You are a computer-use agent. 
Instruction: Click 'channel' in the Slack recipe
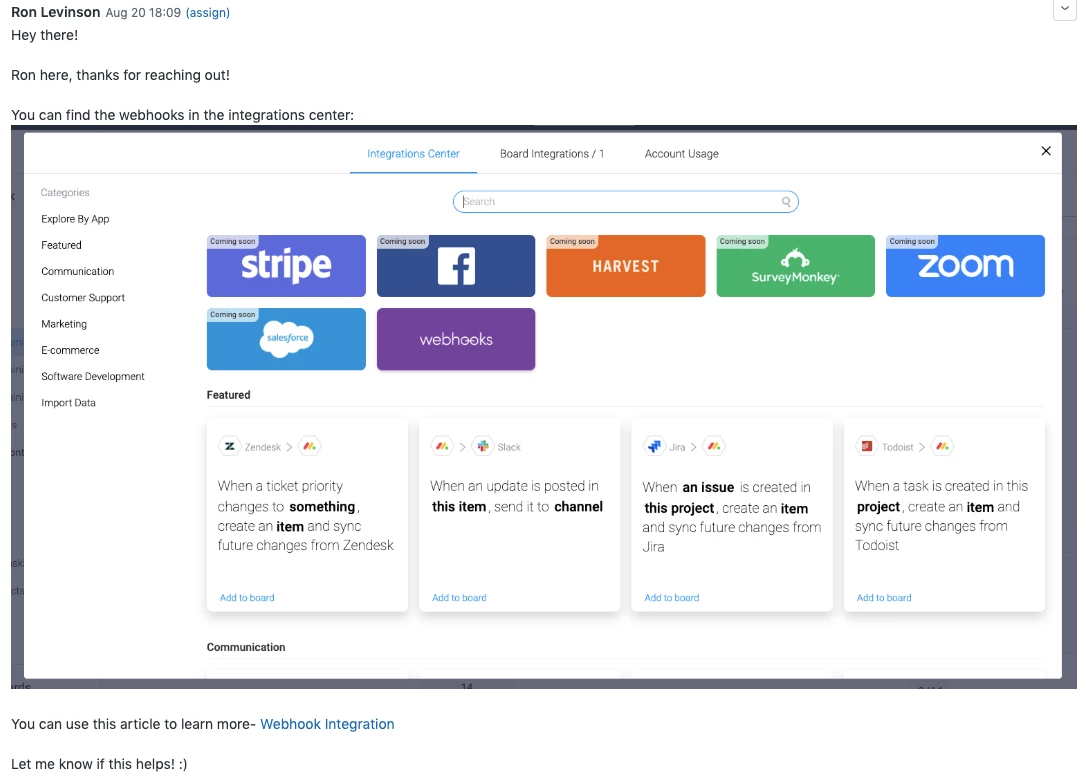tap(578, 507)
